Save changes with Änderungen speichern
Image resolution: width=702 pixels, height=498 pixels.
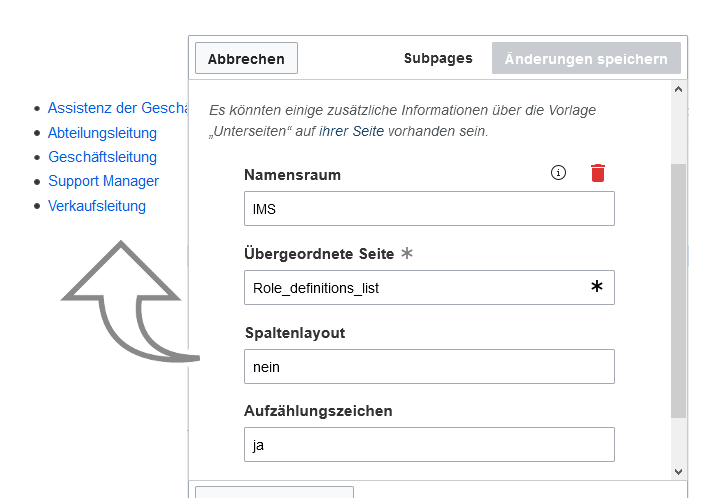(586, 58)
